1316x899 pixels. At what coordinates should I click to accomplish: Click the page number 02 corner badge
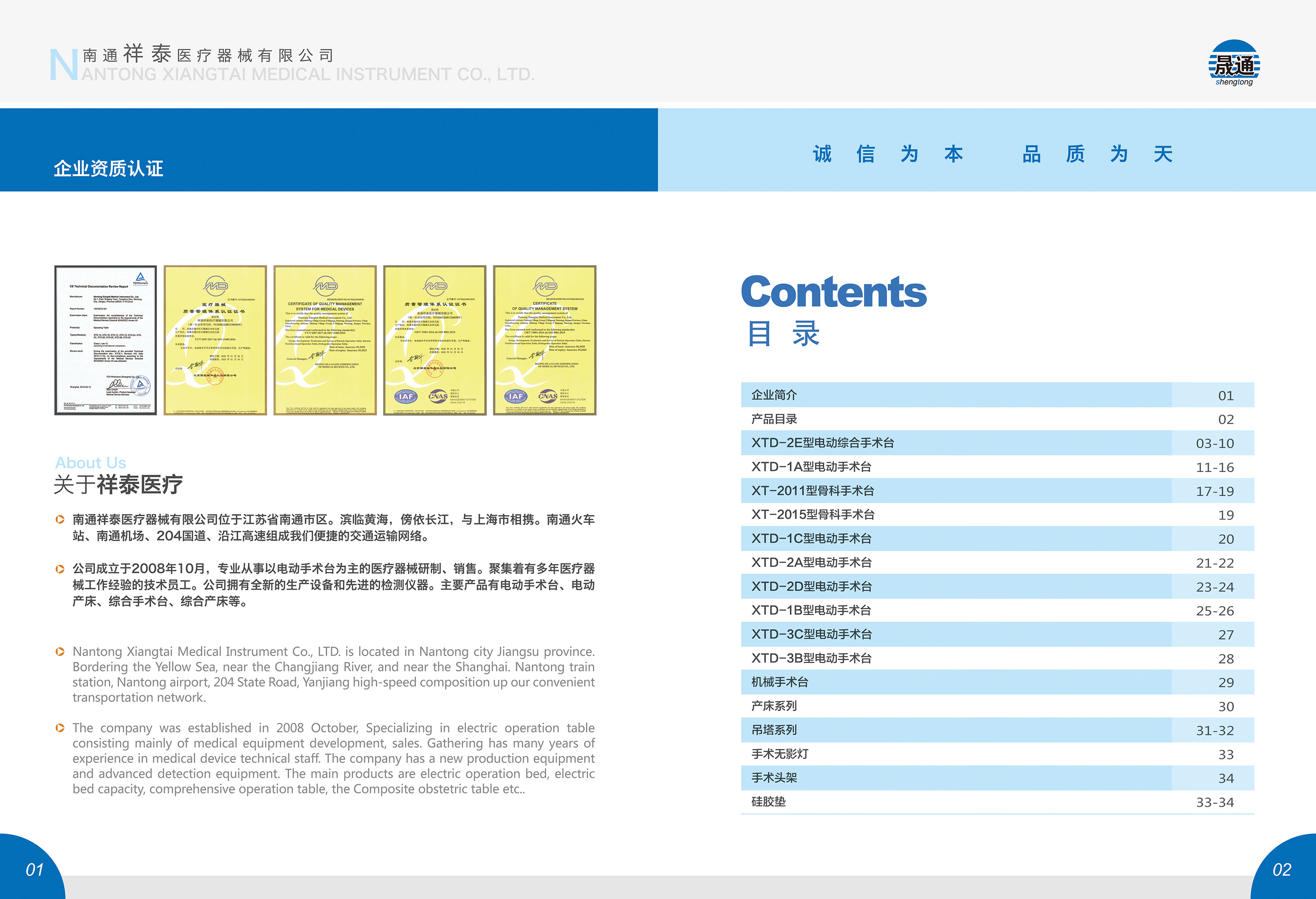(1284, 867)
